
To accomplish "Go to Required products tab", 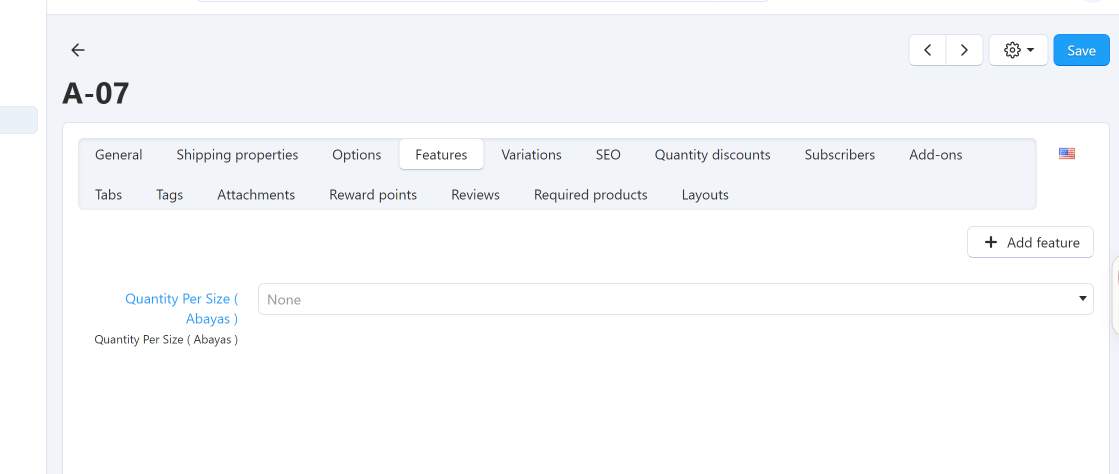I will tap(590, 195).
